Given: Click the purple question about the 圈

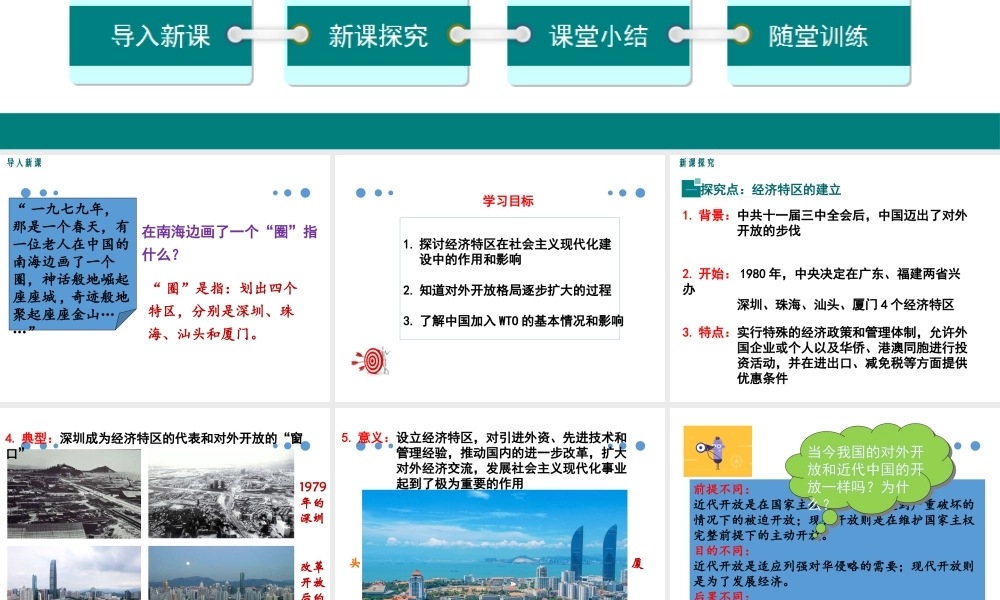Looking at the screenshot, I should [x=230, y=242].
